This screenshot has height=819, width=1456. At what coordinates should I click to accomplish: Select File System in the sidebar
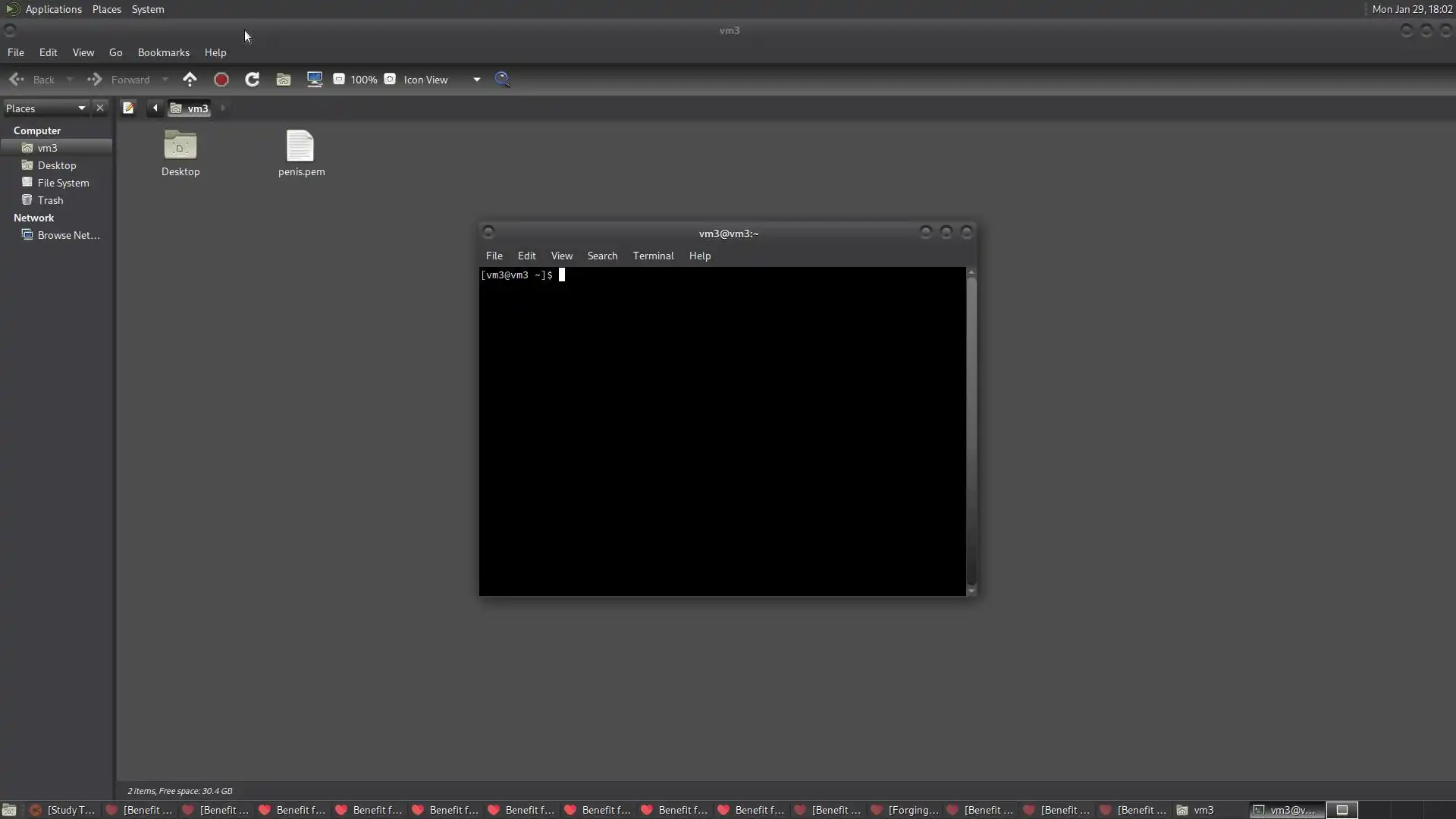[x=63, y=183]
